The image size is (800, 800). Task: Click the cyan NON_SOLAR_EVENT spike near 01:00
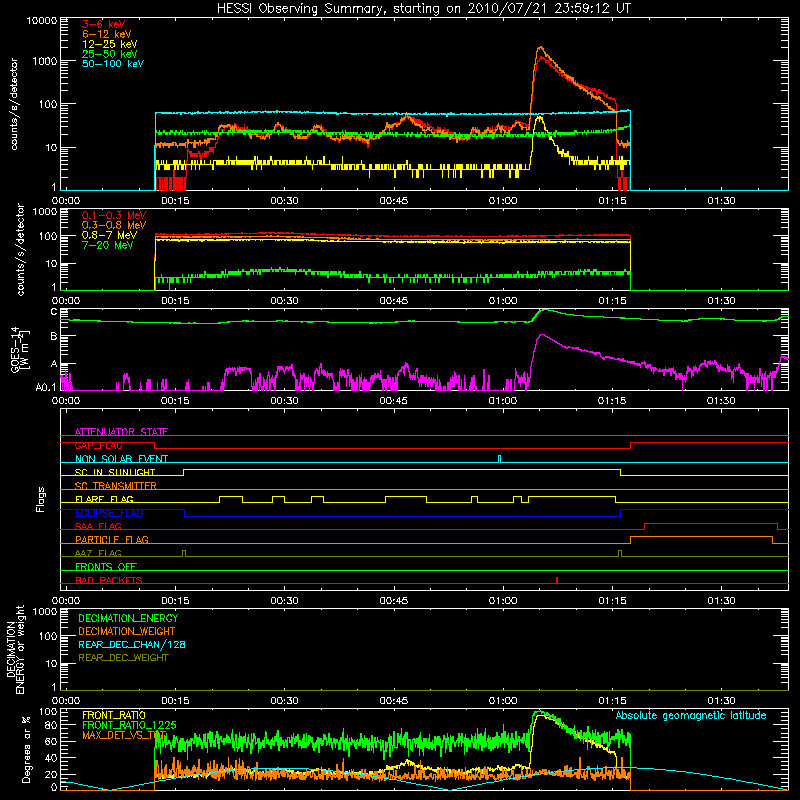pos(499,458)
